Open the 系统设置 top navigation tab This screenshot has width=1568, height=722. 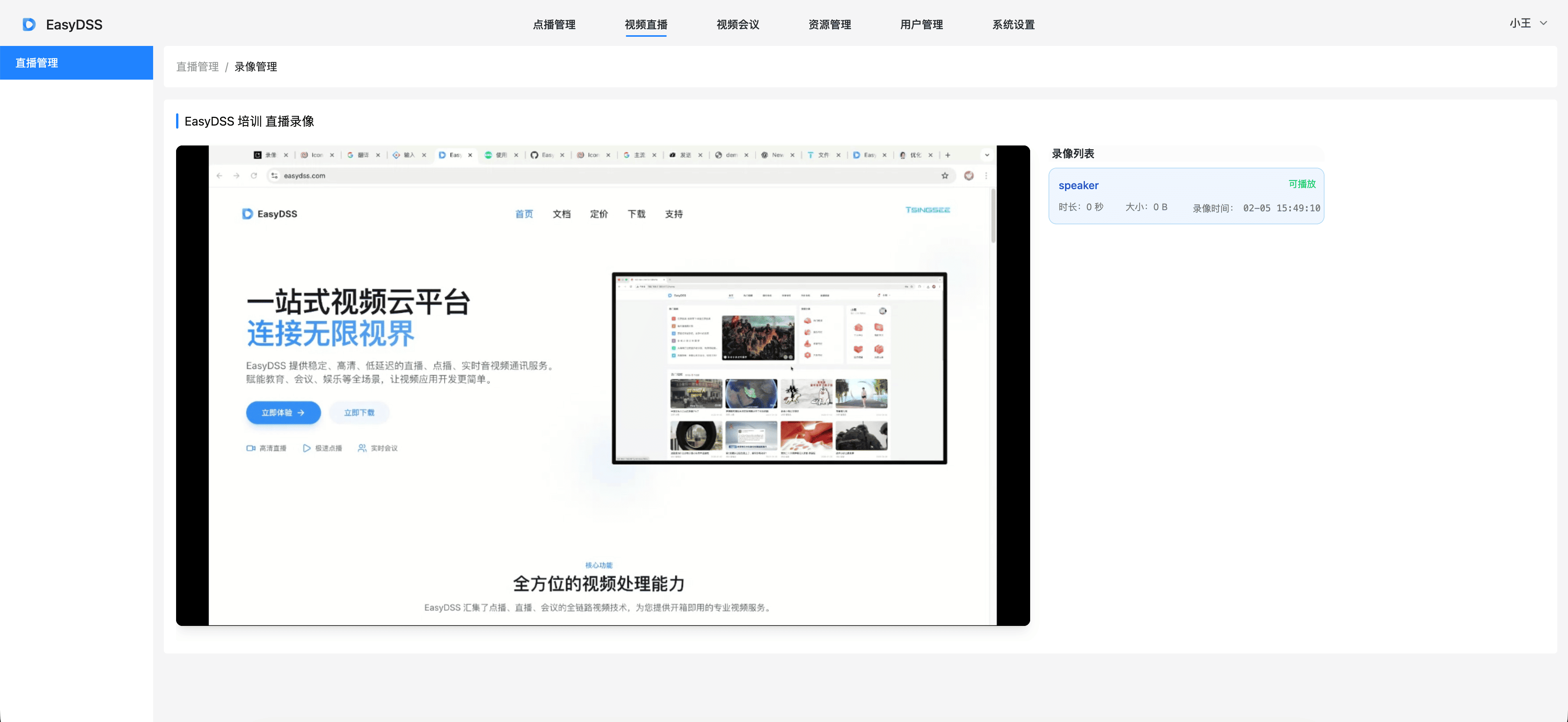coord(1013,25)
